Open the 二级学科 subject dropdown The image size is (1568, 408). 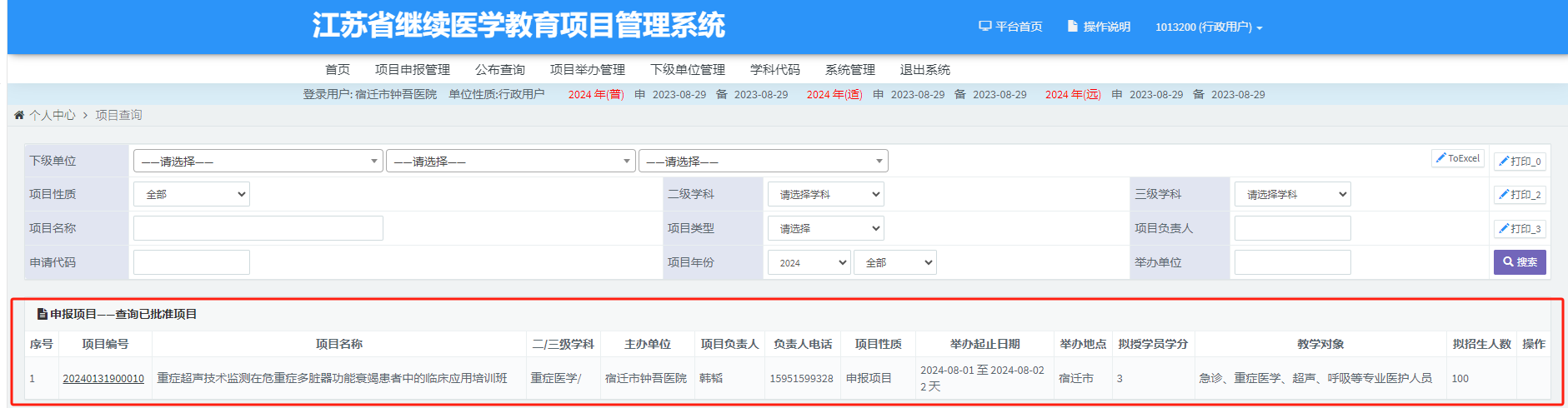pos(825,194)
